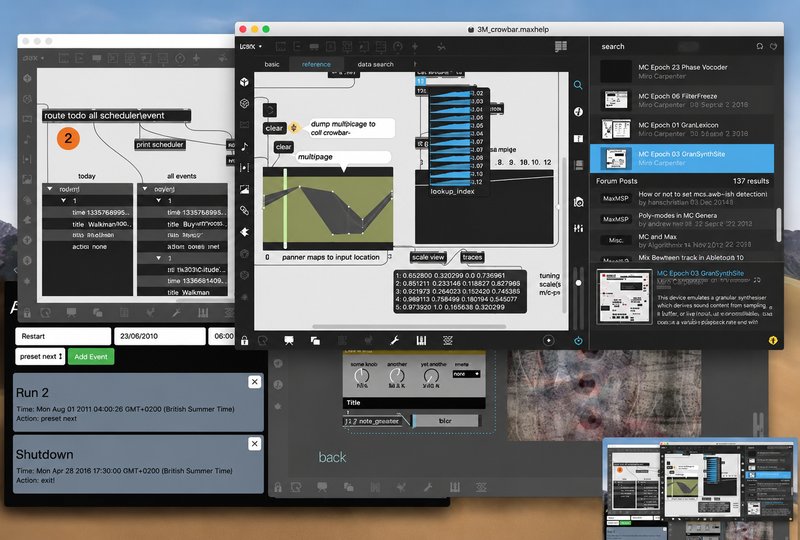
Task: Open the images icon in crowbar left sidebar
Action: point(244,189)
